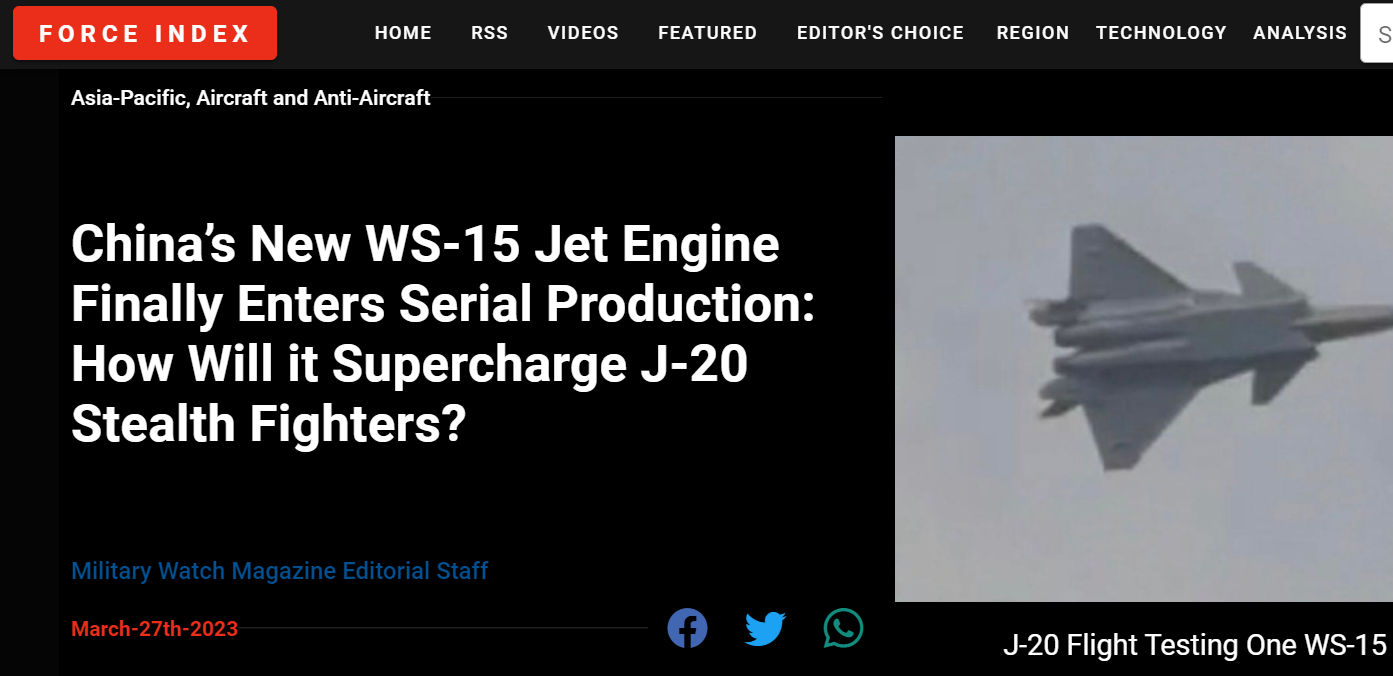Click the J-20 Flight Testing caption
The width and height of the screenshot is (1393, 676).
(x=1195, y=645)
